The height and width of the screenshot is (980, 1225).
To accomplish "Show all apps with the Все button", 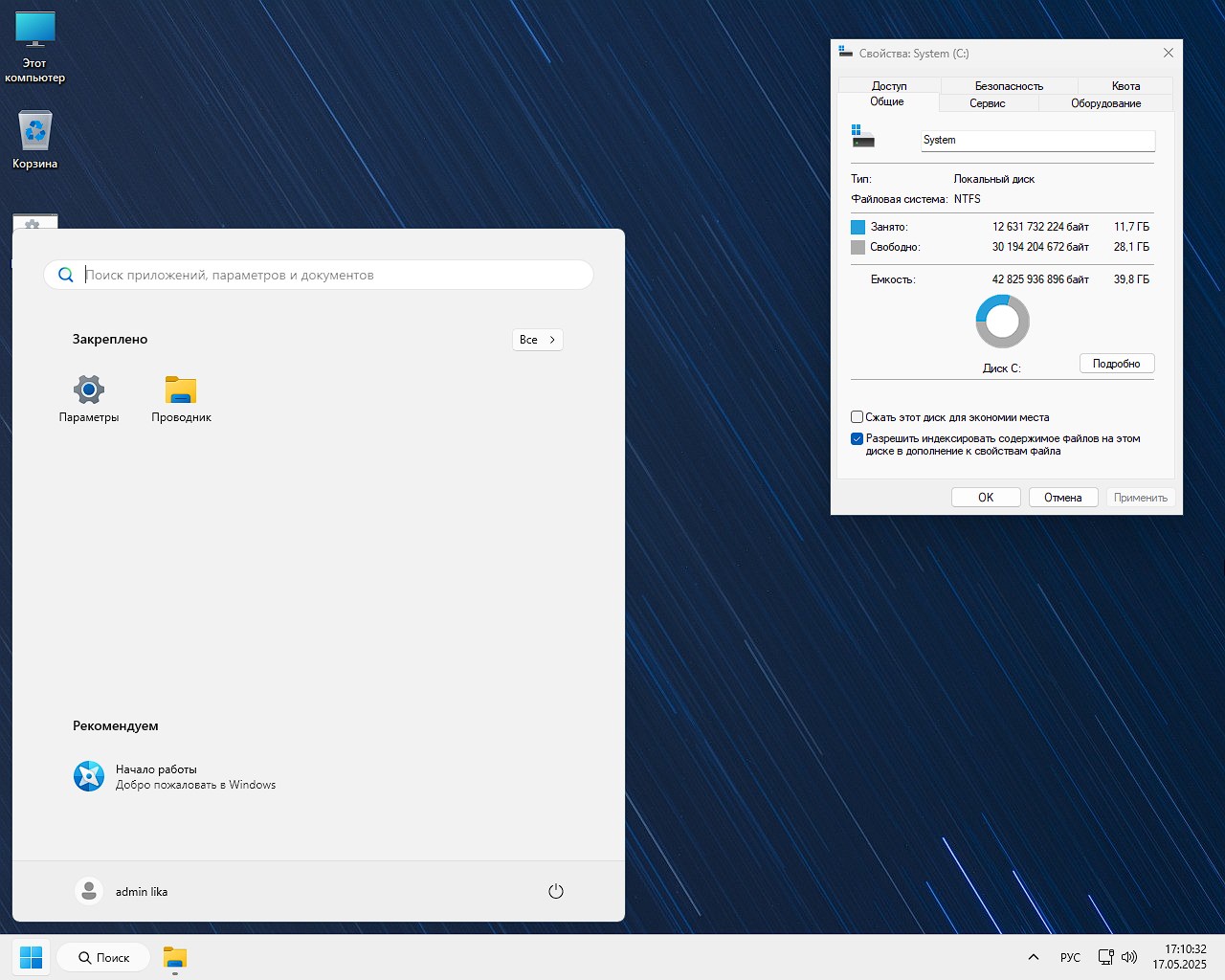I will coord(537,340).
